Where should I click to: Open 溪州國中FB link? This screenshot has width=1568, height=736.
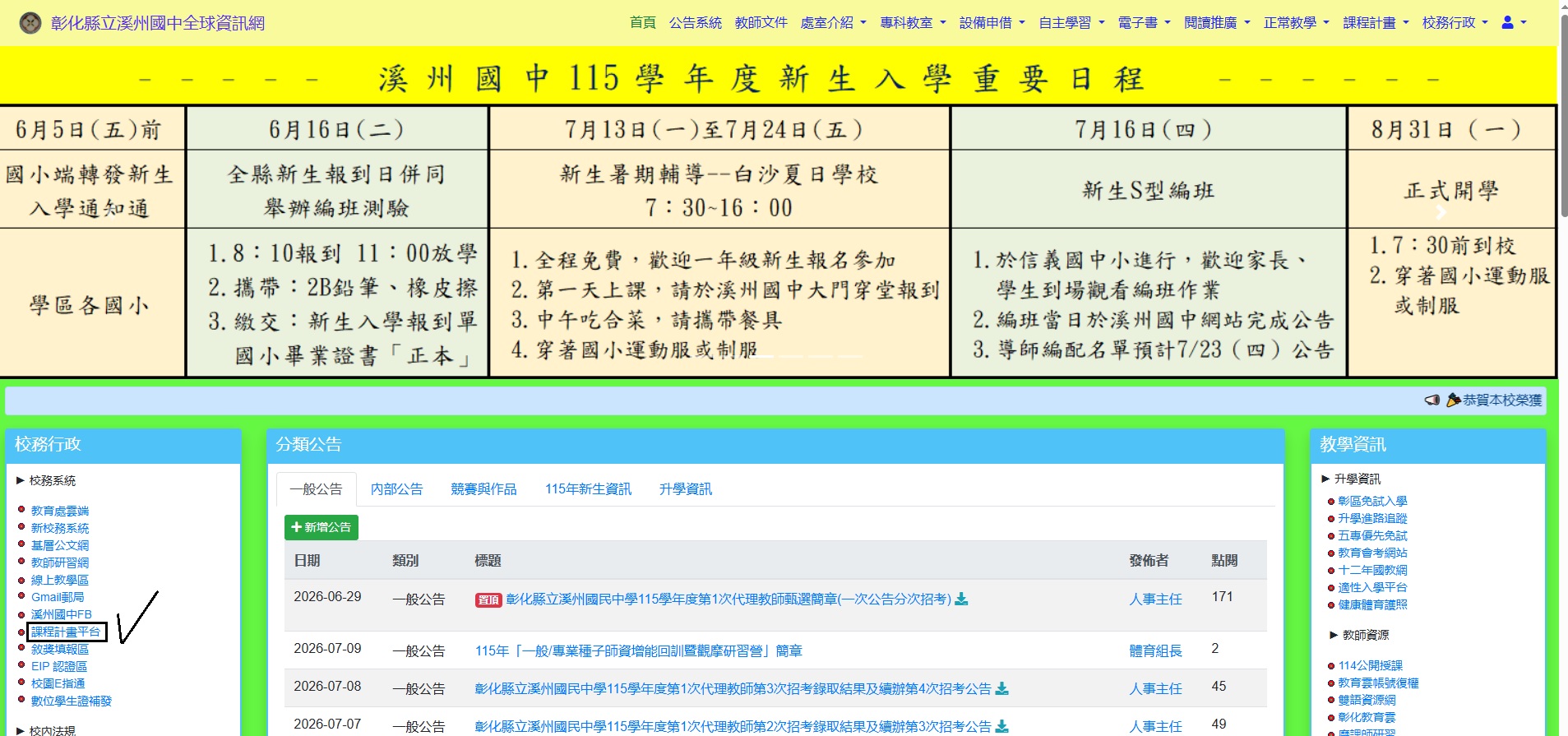(x=62, y=615)
